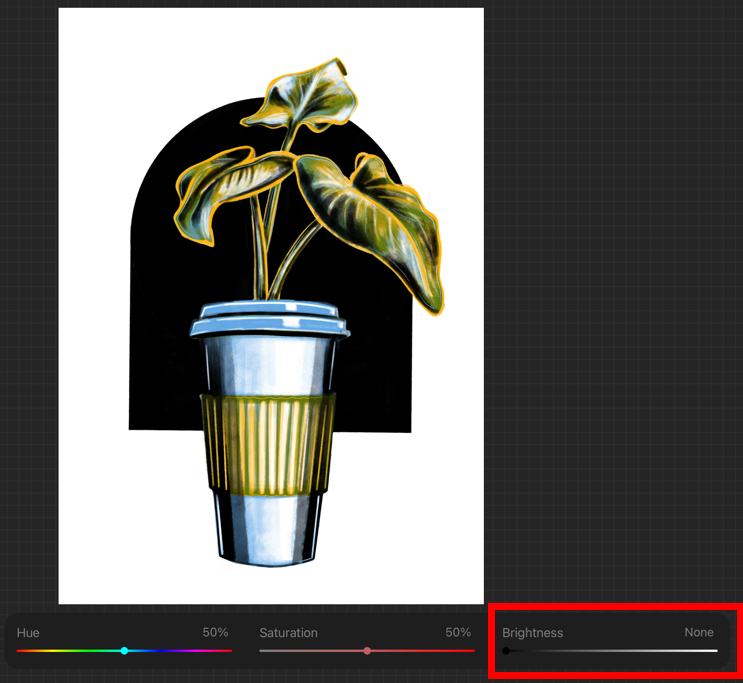The width and height of the screenshot is (743, 683).
Task: Click the Hue label
Action: [x=28, y=633]
